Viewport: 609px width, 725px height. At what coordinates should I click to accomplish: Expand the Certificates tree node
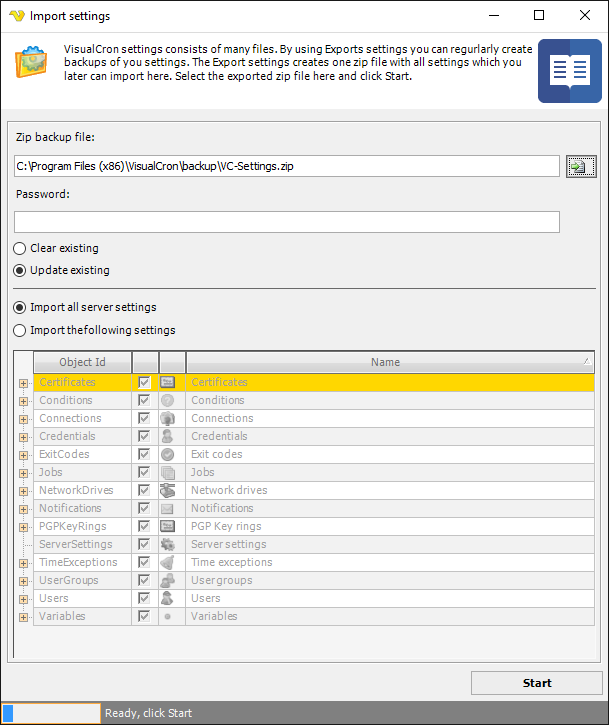coord(23,383)
